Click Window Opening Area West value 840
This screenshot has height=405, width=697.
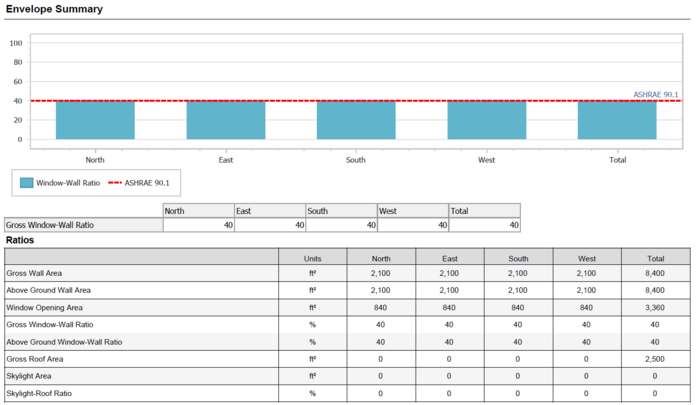[x=586, y=308]
